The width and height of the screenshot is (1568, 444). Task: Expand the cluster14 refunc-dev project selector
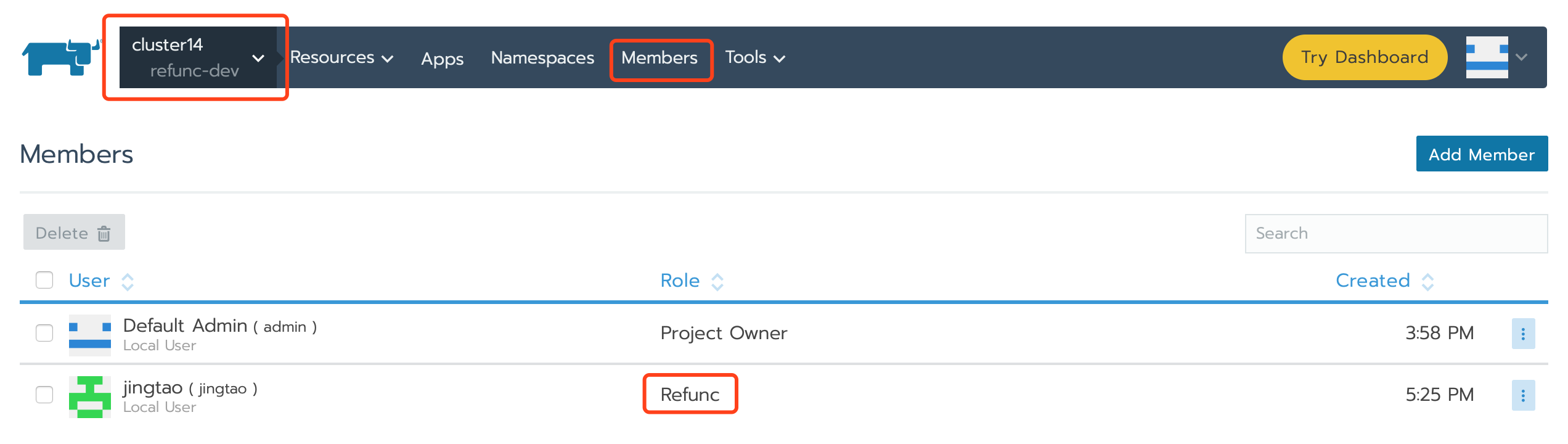click(197, 57)
